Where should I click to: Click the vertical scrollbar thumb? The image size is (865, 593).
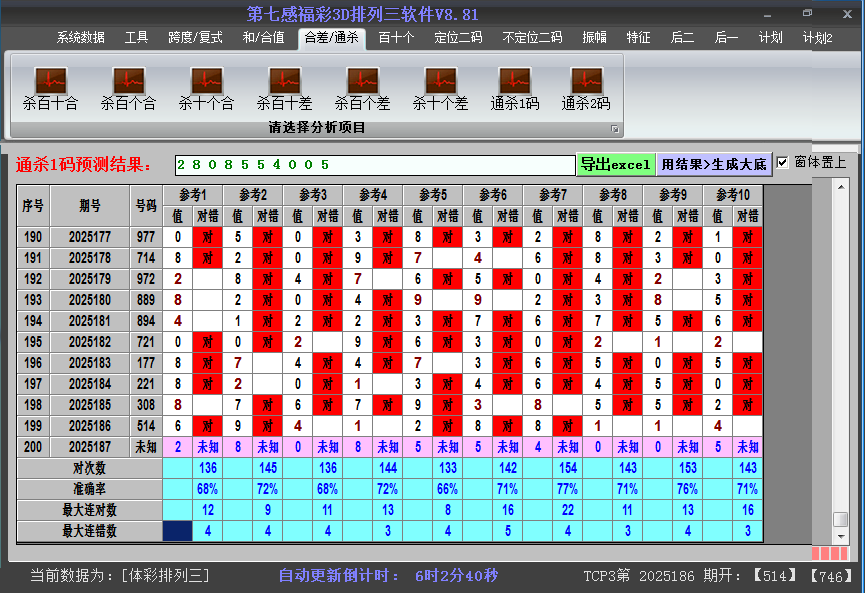click(840, 520)
